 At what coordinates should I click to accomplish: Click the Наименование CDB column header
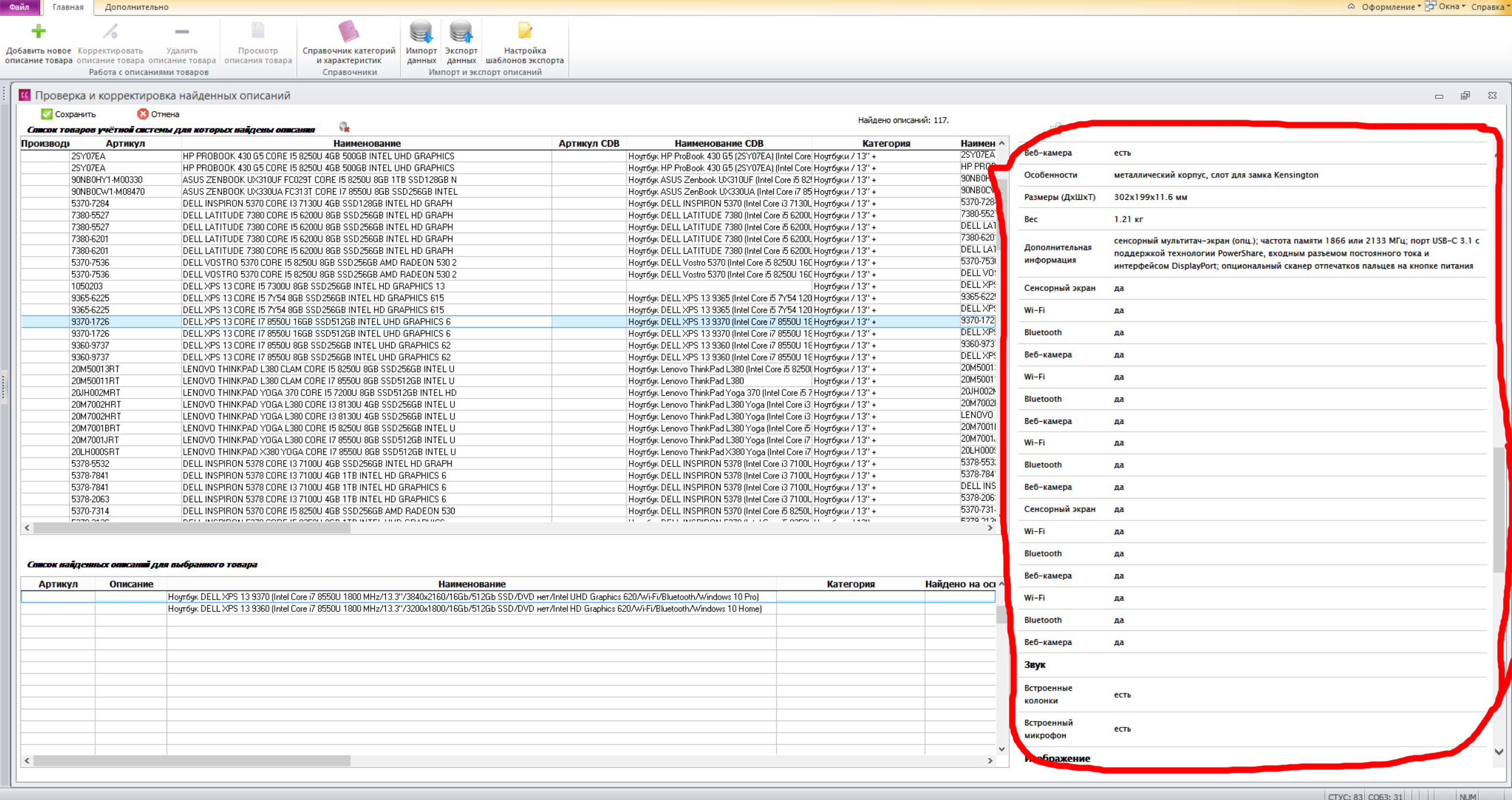(719, 143)
